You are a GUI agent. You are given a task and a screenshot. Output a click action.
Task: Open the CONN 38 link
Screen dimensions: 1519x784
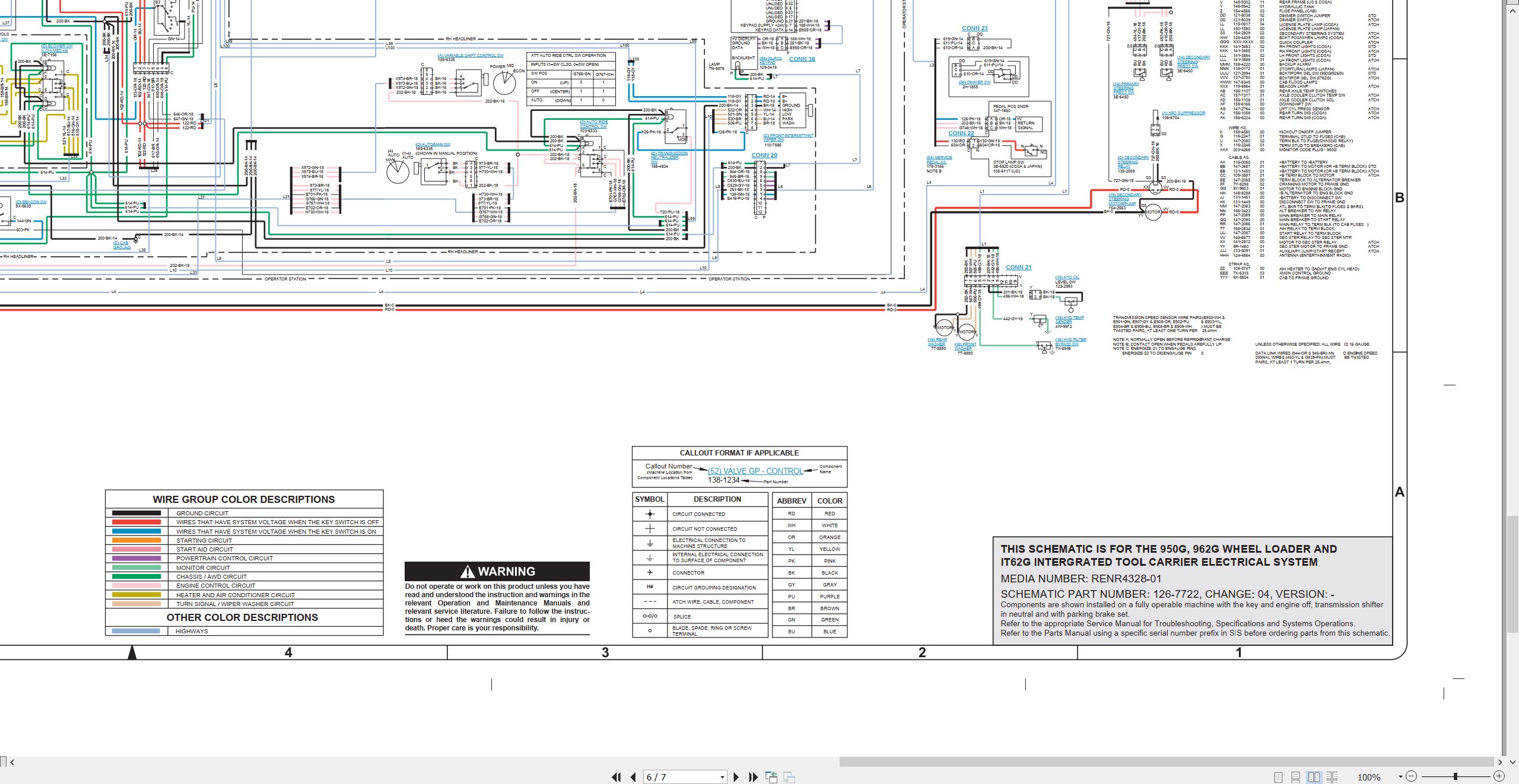802,59
